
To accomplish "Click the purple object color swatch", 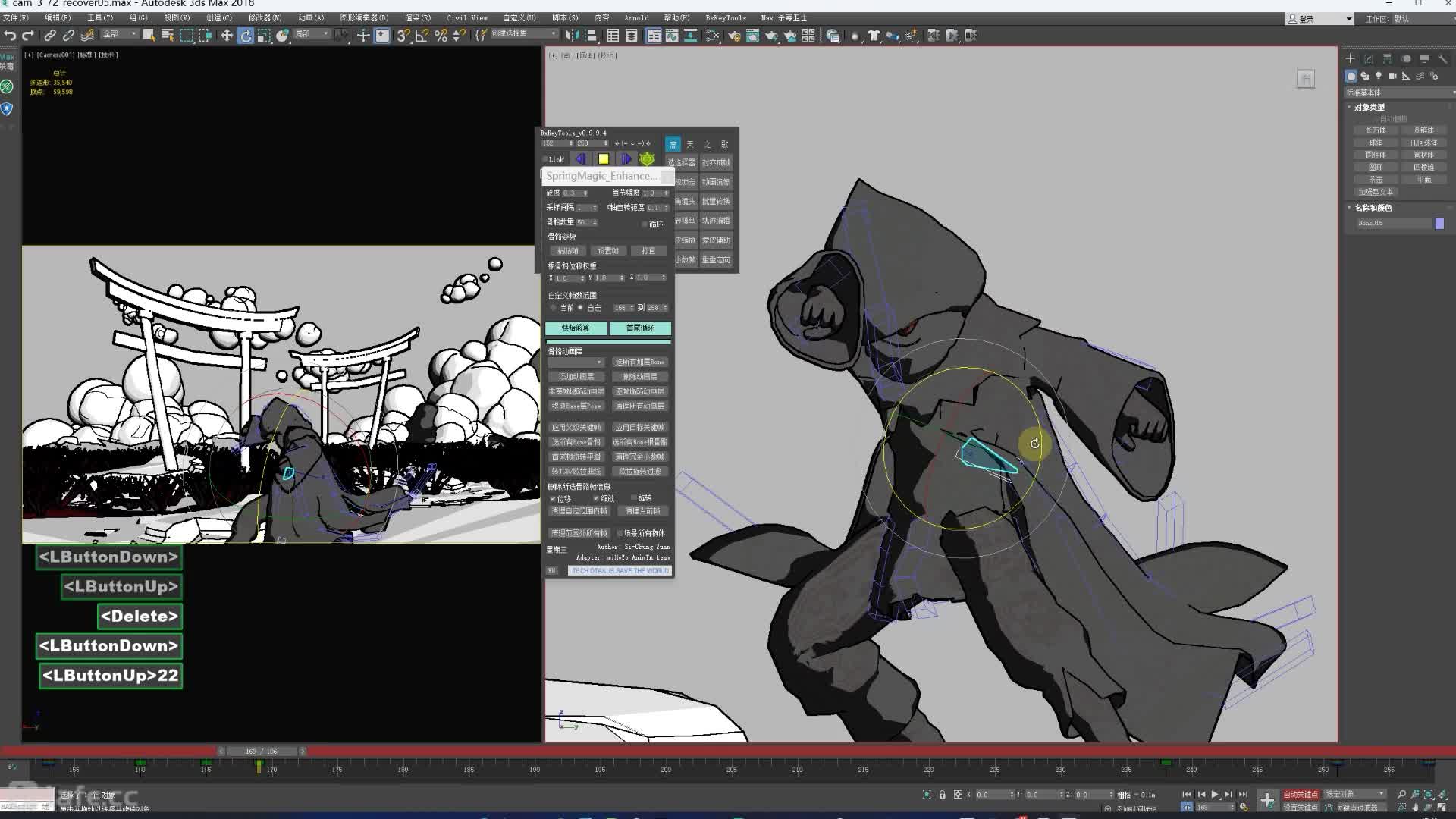I will coord(1439,223).
